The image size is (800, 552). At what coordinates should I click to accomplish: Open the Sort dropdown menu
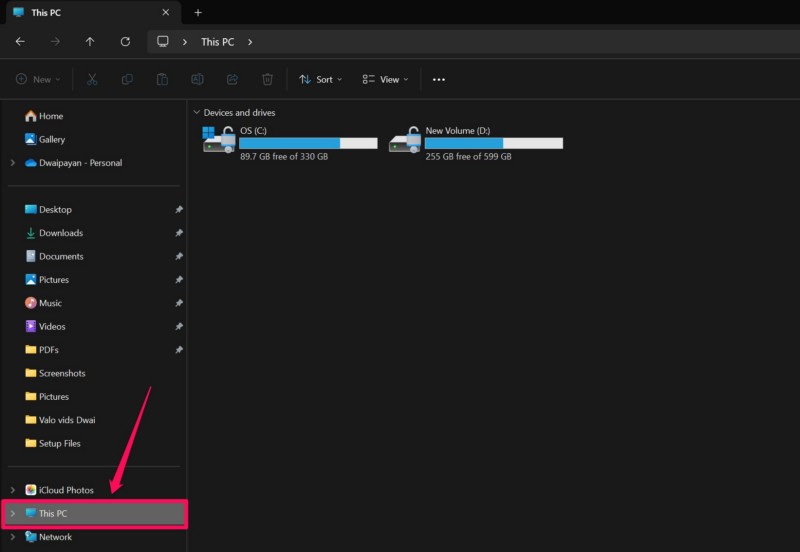(321, 79)
